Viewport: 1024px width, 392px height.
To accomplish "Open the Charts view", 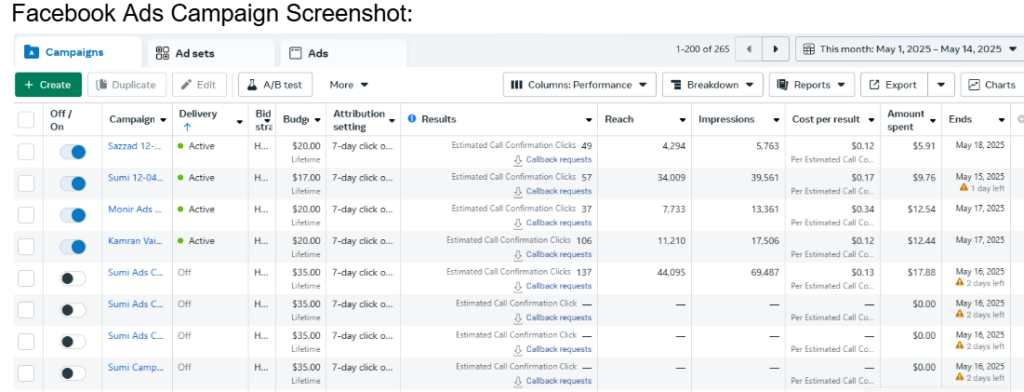I will tap(992, 85).
